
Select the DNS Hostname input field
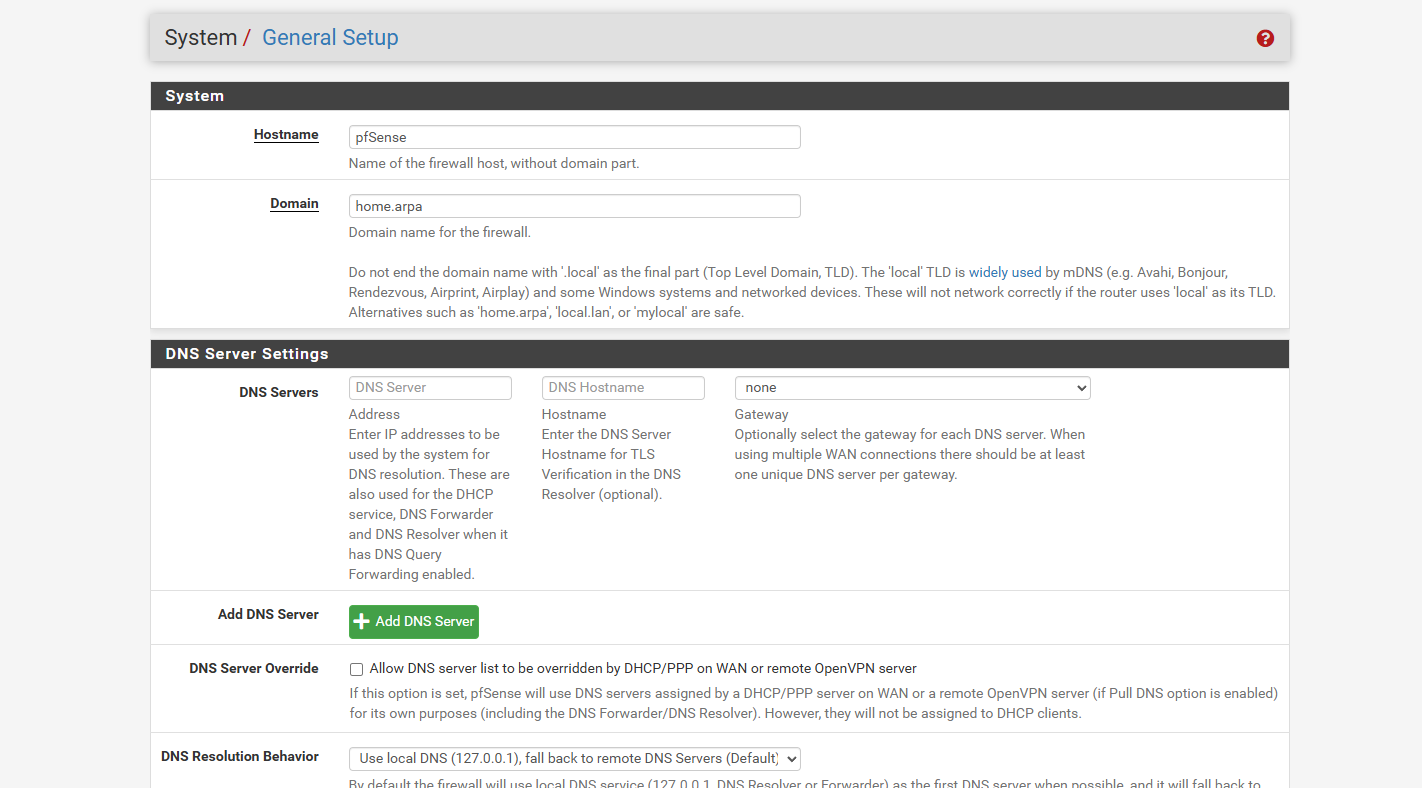[622, 388]
